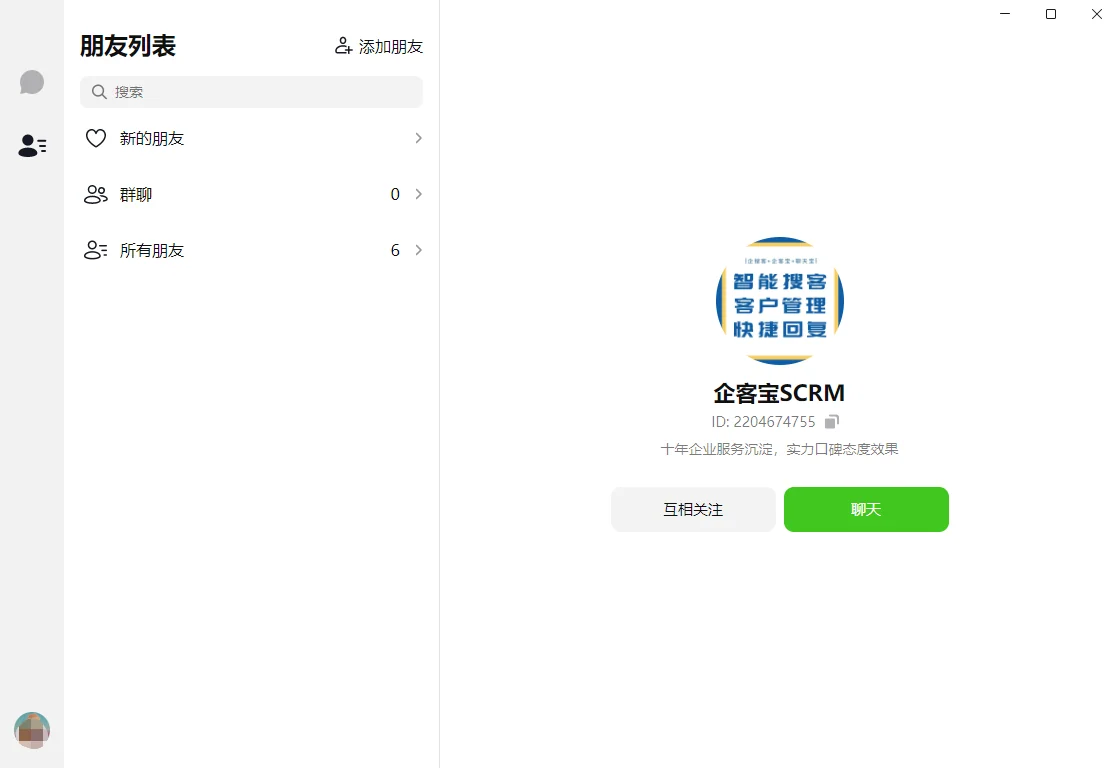The width and height of the screenshot is (1120, 768).
Task: Click the add-friend person icon
Action: 344,46
